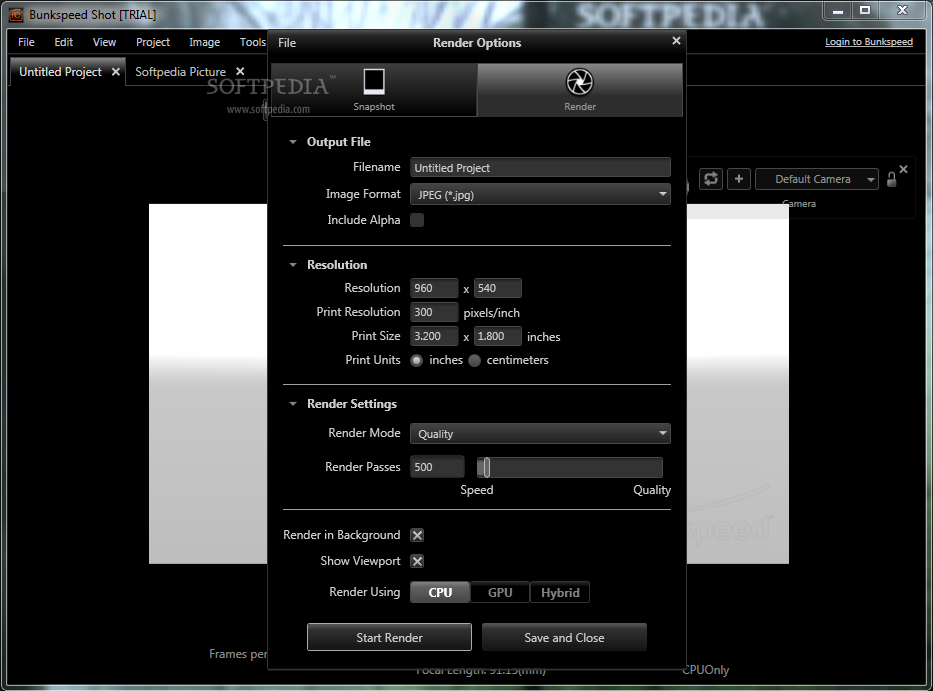Viewport: 933px width, 691px height.
Task: Uncheck Show Viewport
Action: coord(417,561)
